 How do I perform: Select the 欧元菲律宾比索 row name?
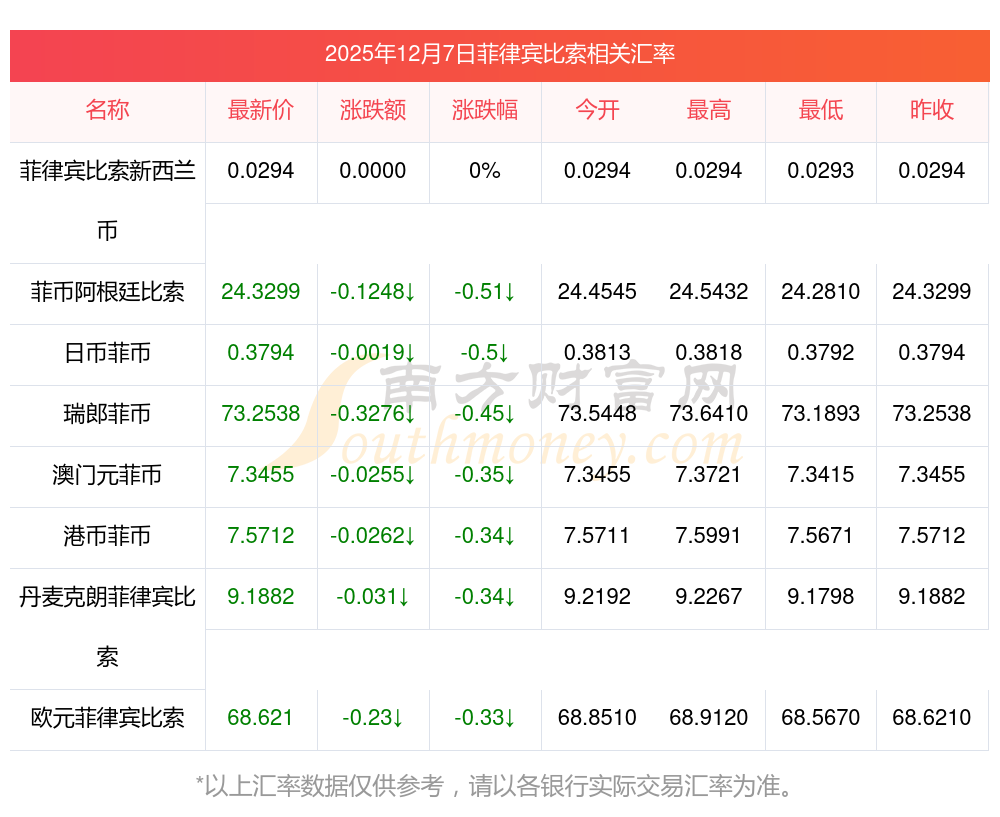(107, 718)
